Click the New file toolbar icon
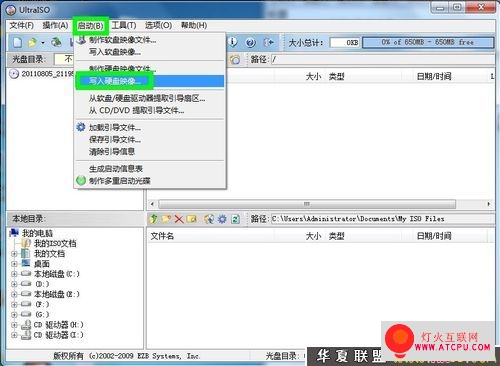Screen dimensions: 500x366 click(x=17, y=42)
